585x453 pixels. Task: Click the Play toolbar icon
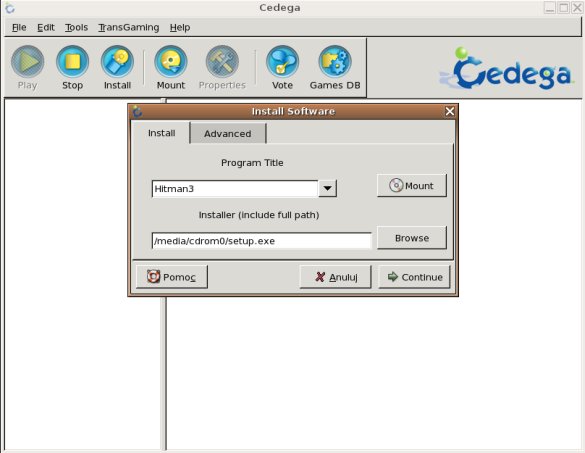pyautogui.click(x=27, y=67)
